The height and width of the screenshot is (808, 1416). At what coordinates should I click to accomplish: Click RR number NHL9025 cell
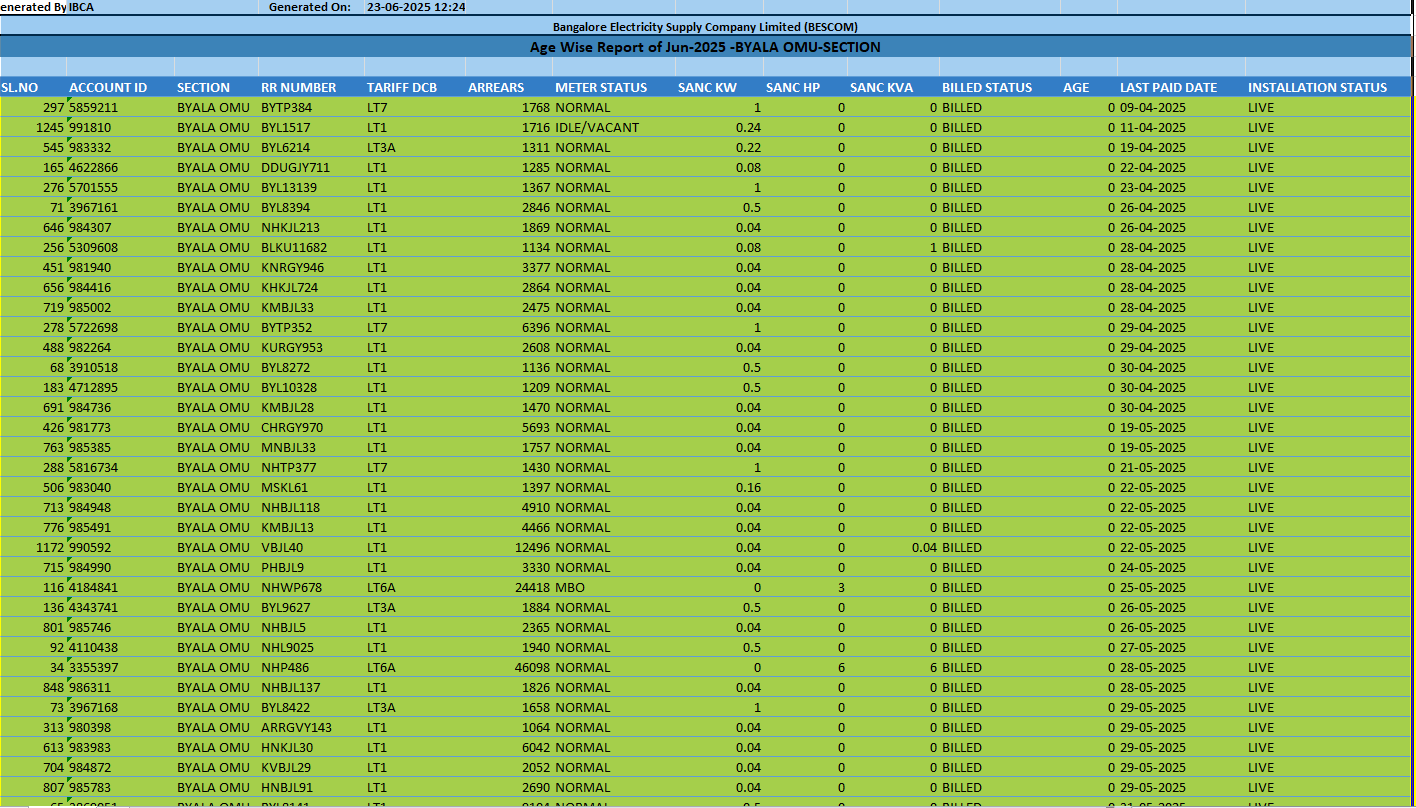pos(311,647)
